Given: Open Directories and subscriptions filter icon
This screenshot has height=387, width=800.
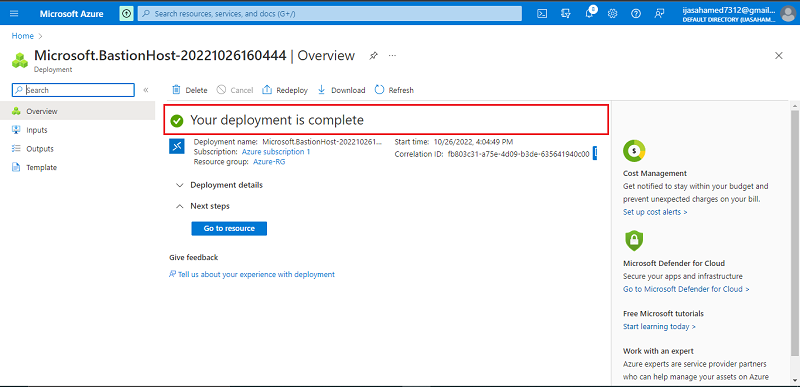Looking at the screenshot, I should [565, 13].
